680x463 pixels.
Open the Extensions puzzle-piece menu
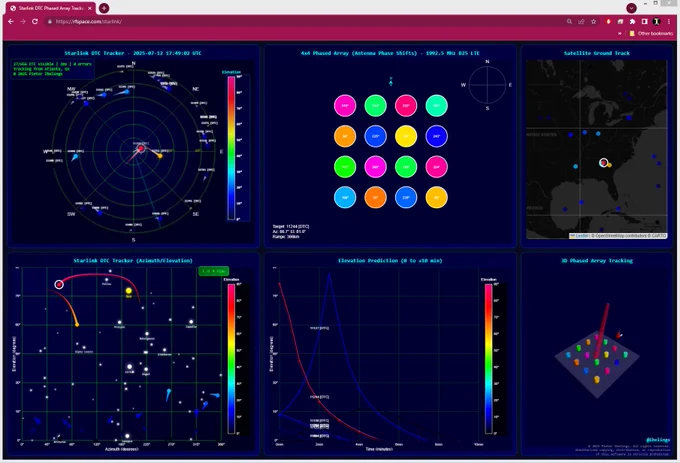pyautogui.click(x=632, y=21)
